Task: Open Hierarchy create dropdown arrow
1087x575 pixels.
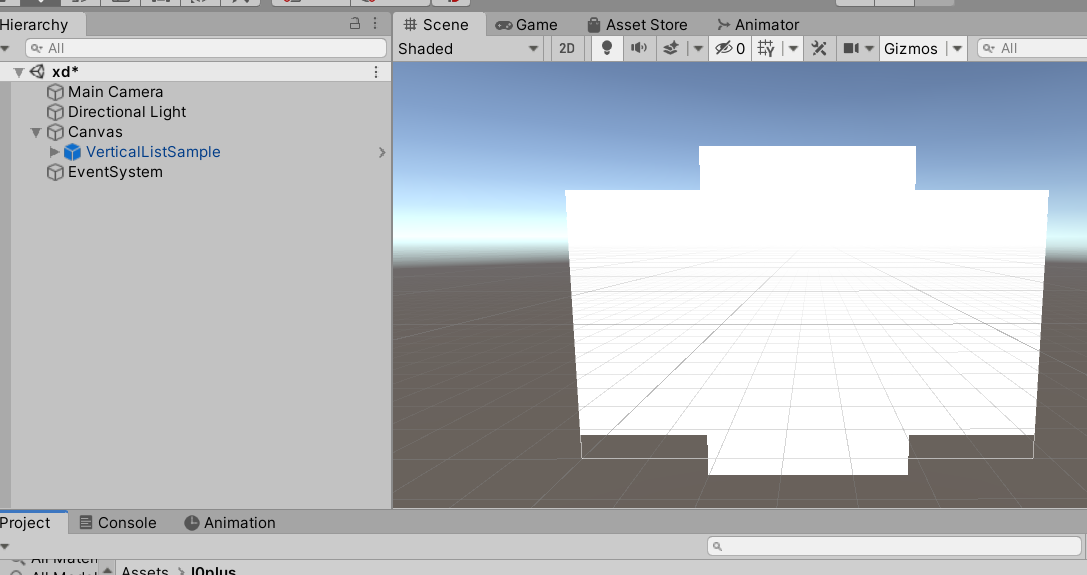Action: (x=5, y=49)
